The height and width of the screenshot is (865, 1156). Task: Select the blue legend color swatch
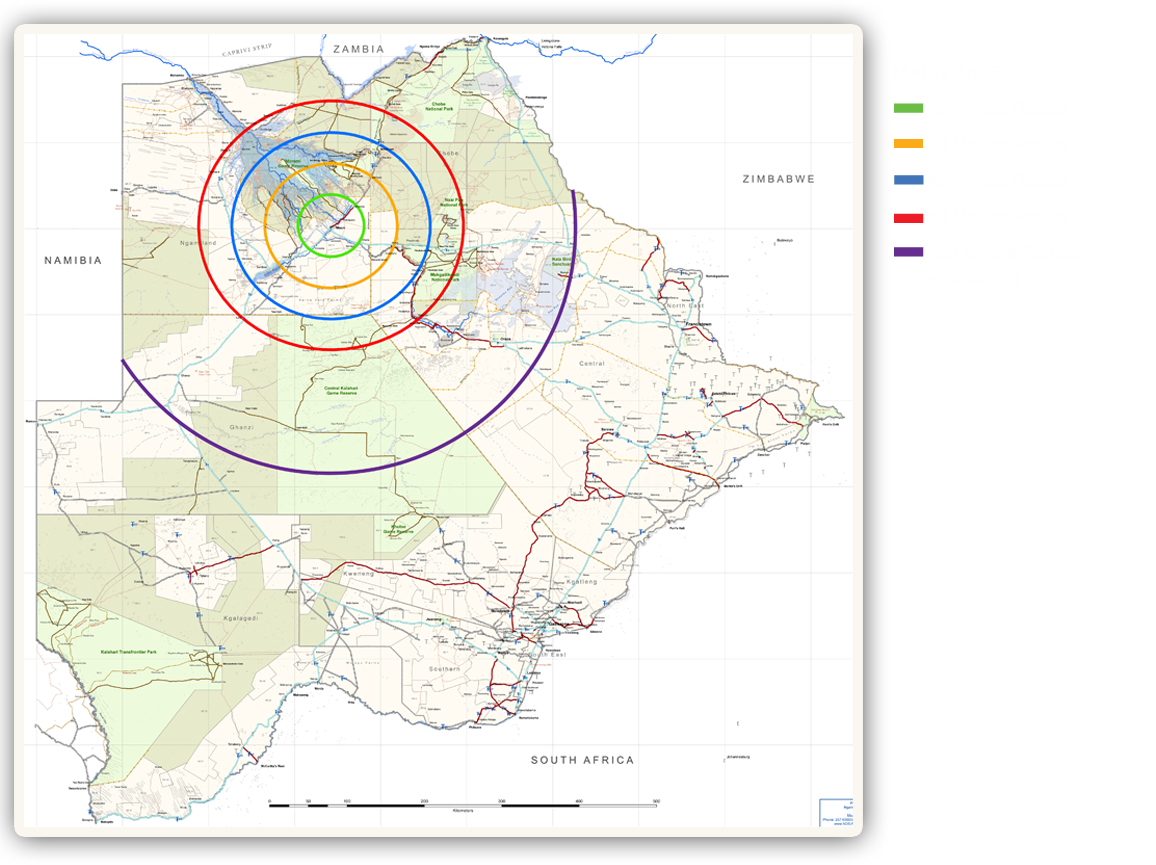(908, 181)
